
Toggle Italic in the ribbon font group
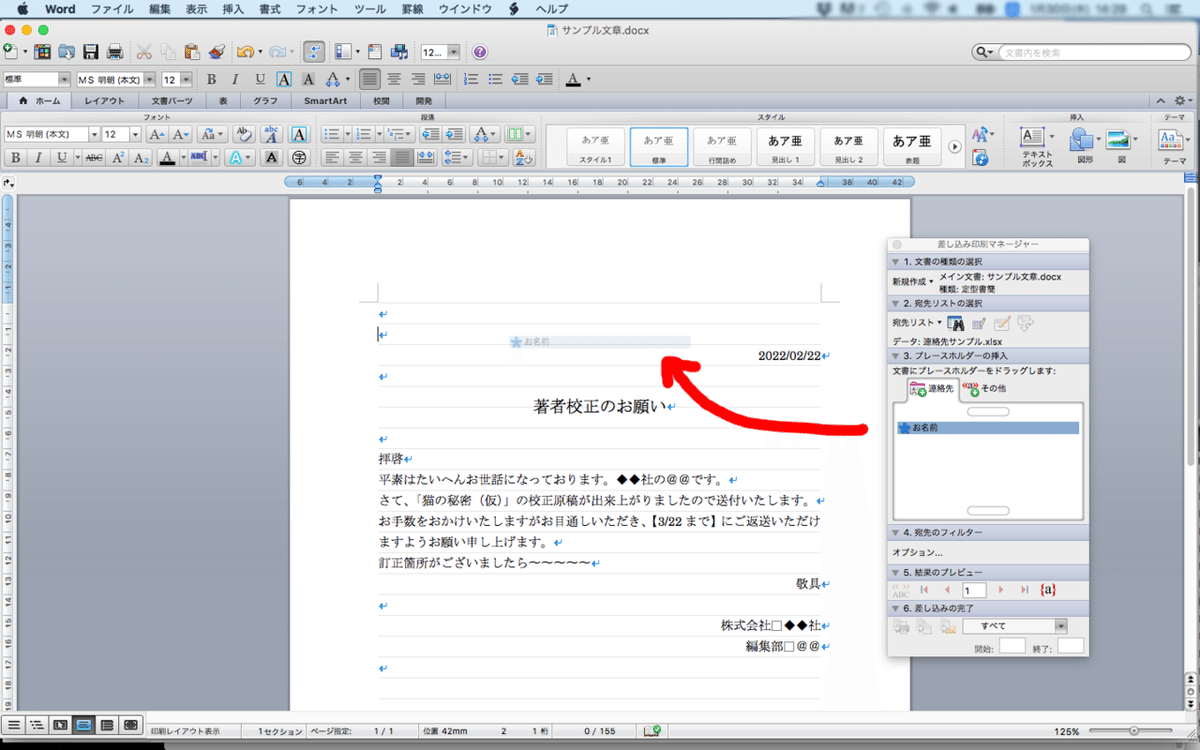pos(39,157)
